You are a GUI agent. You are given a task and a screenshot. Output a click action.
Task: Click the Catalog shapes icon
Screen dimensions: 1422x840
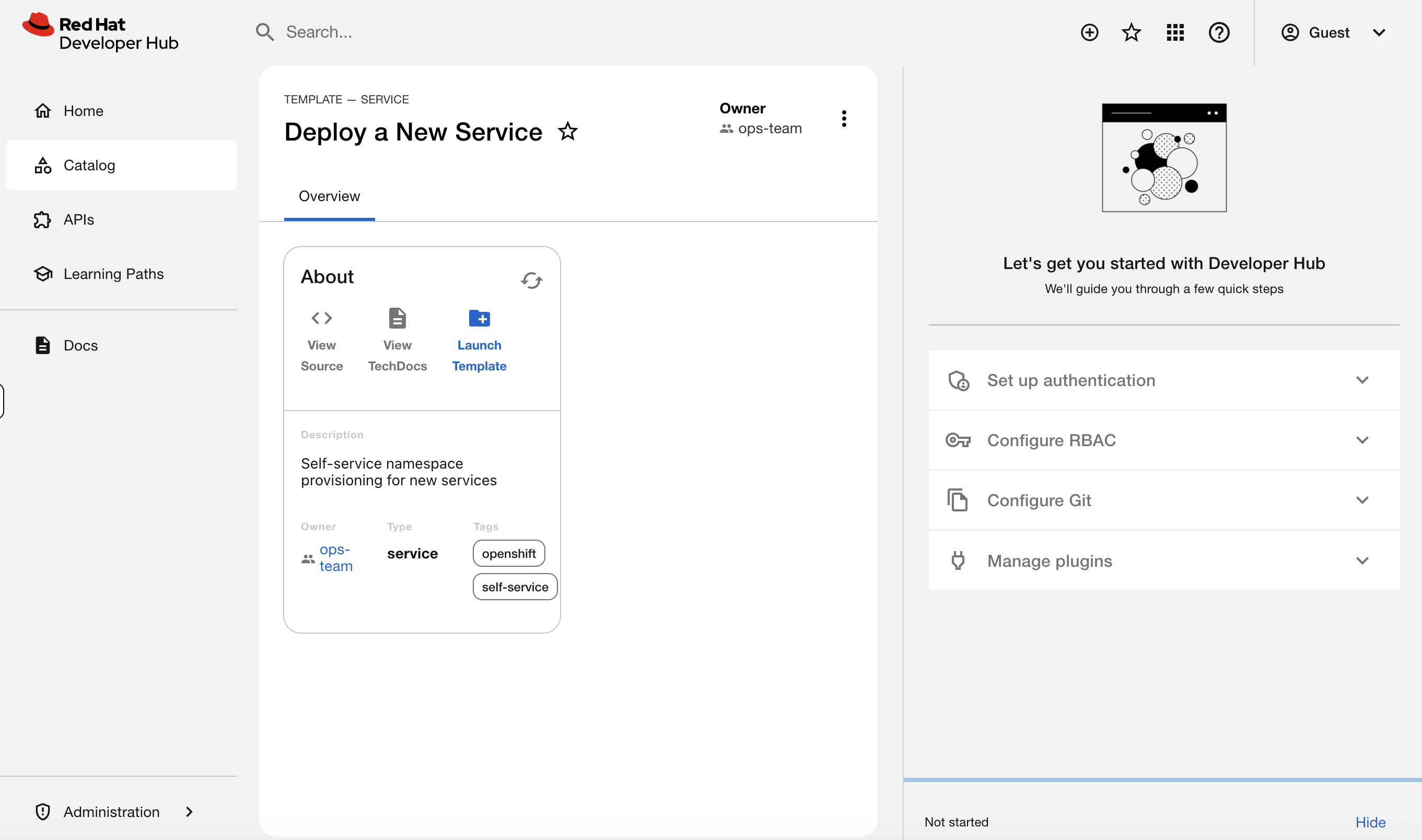click(x=43, y=165)
